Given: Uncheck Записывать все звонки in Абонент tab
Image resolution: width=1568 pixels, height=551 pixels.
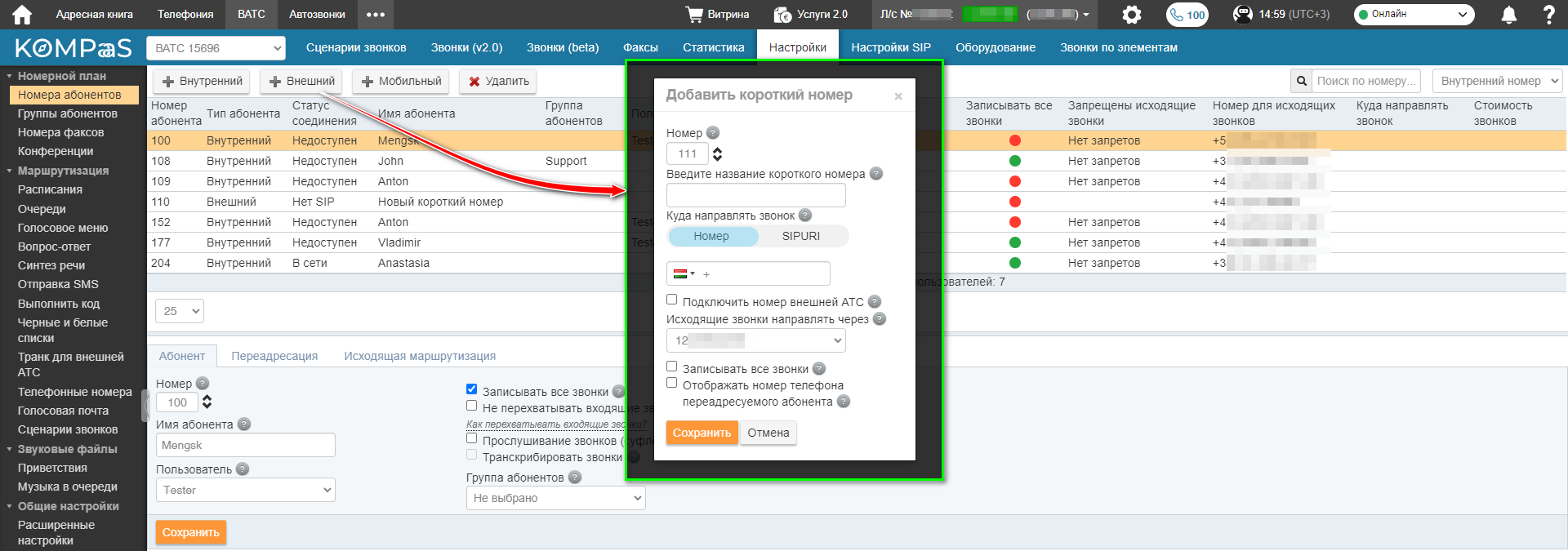Looking at the screenshot, I should click(471, 389).
